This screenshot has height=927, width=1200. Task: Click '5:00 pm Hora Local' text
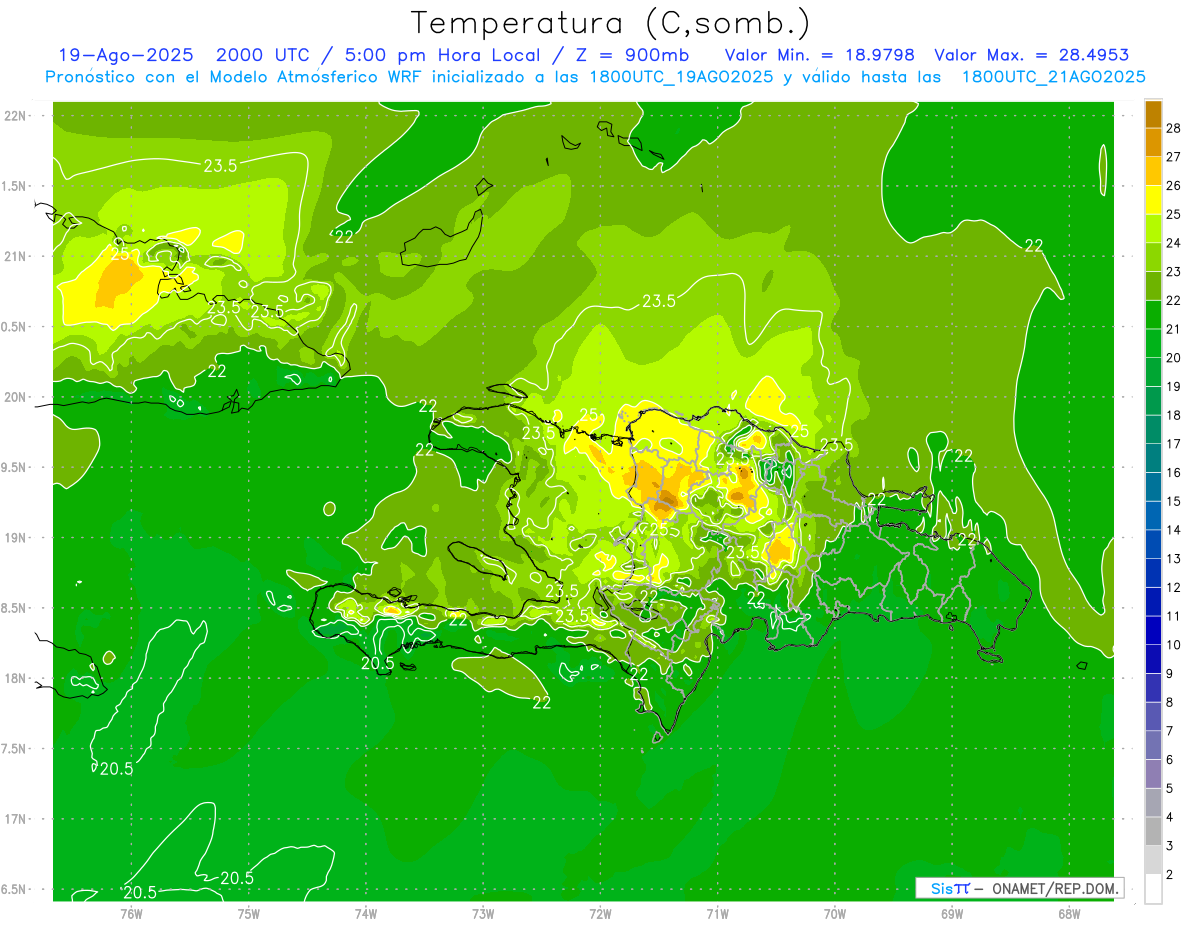point(445,55)
